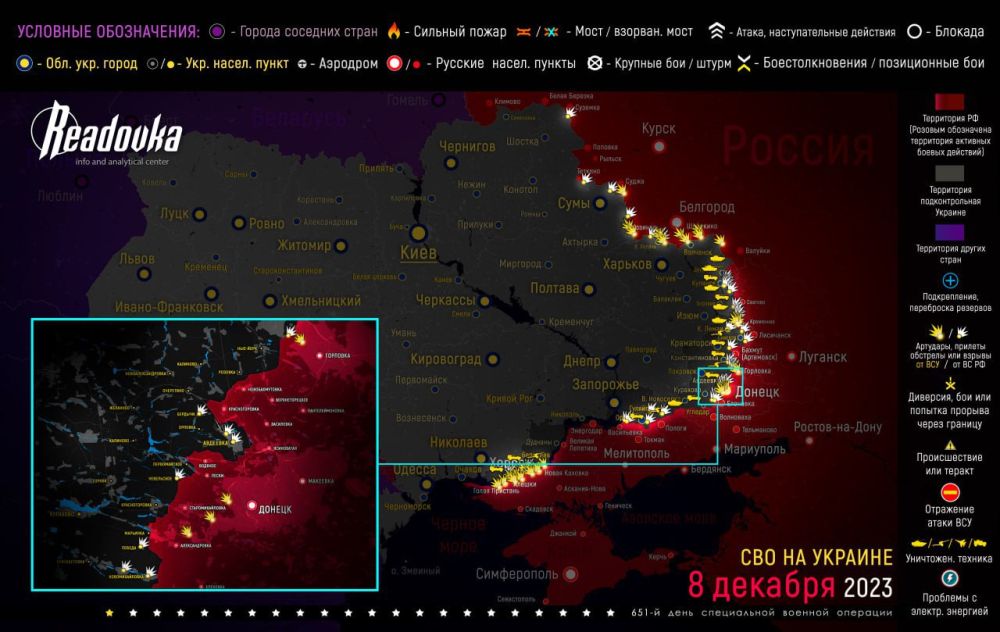Click the Киев city label
This screenshot has width=1000, height=632.
click(418, 253)
